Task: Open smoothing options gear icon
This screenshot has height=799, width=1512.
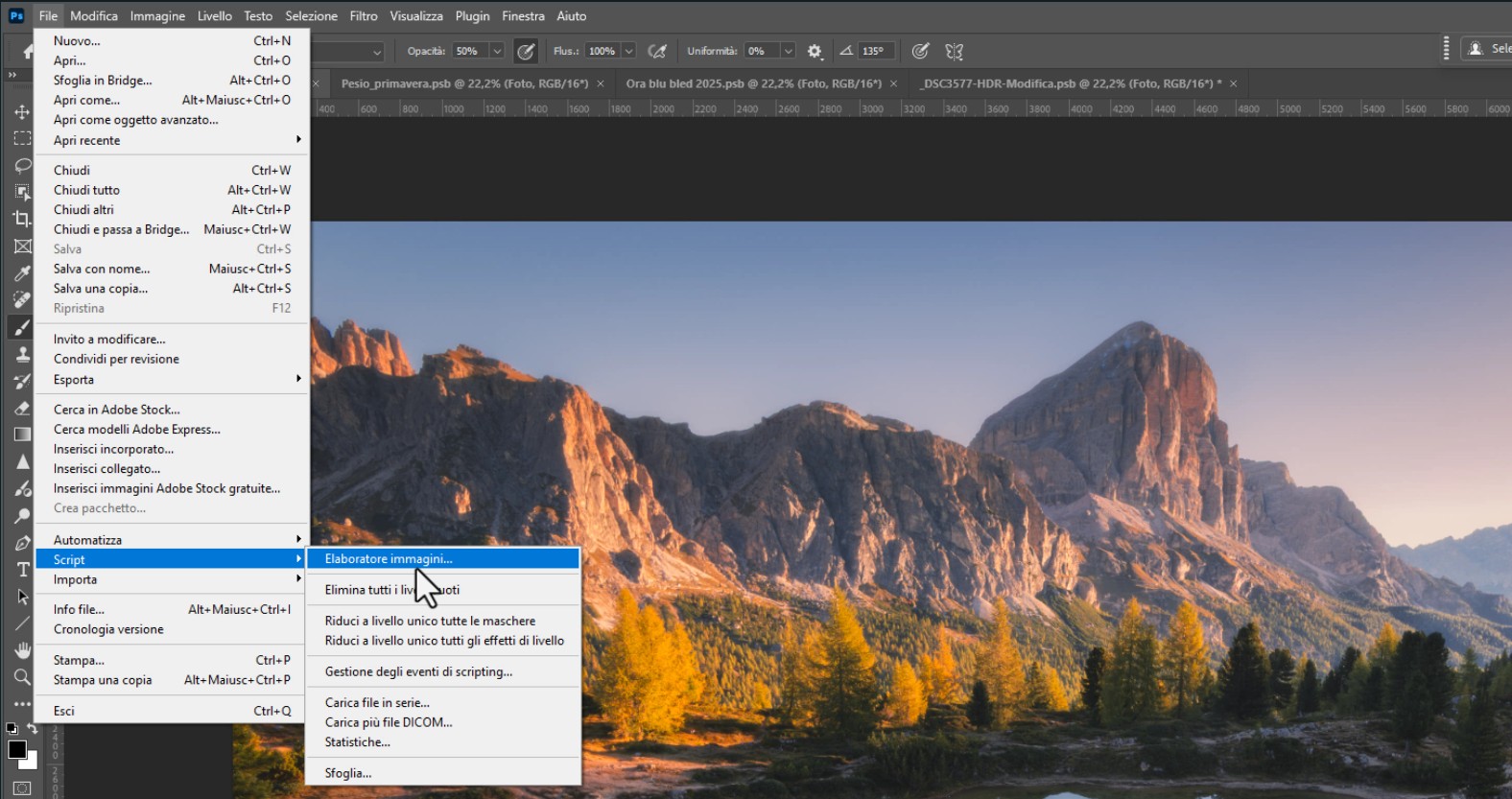Action: coord(815,51)
